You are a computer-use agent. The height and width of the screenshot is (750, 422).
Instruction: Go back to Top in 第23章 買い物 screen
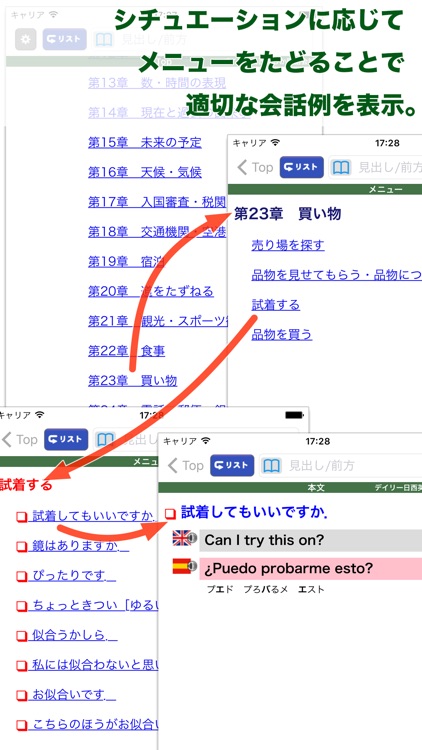coord(255,167)
